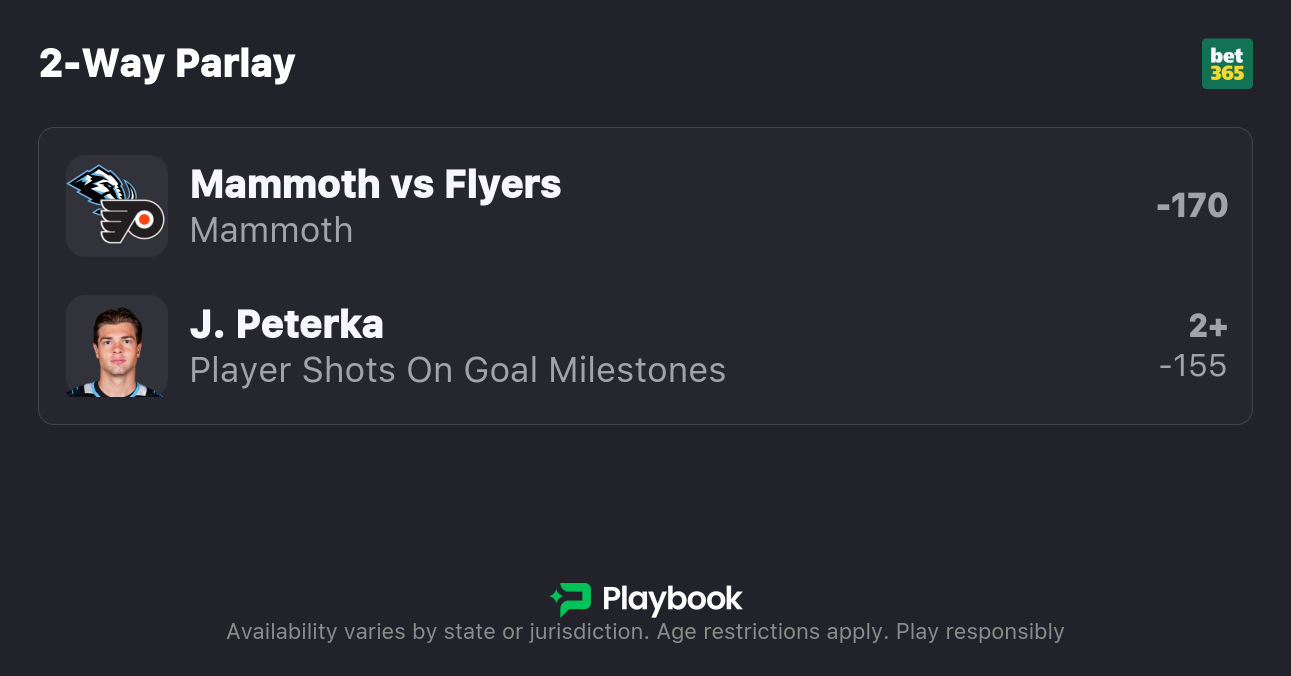Open the J. Peterka player name
The height and width of the screenshot is (676, 1291).
click(x=286, y=324)
